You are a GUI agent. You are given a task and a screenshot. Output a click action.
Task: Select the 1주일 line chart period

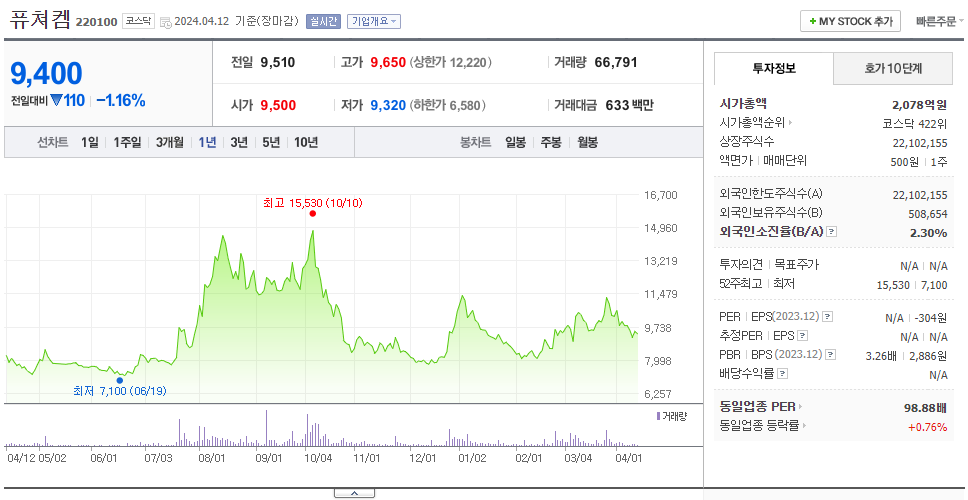pyautogui.click(x=127, y=143)
